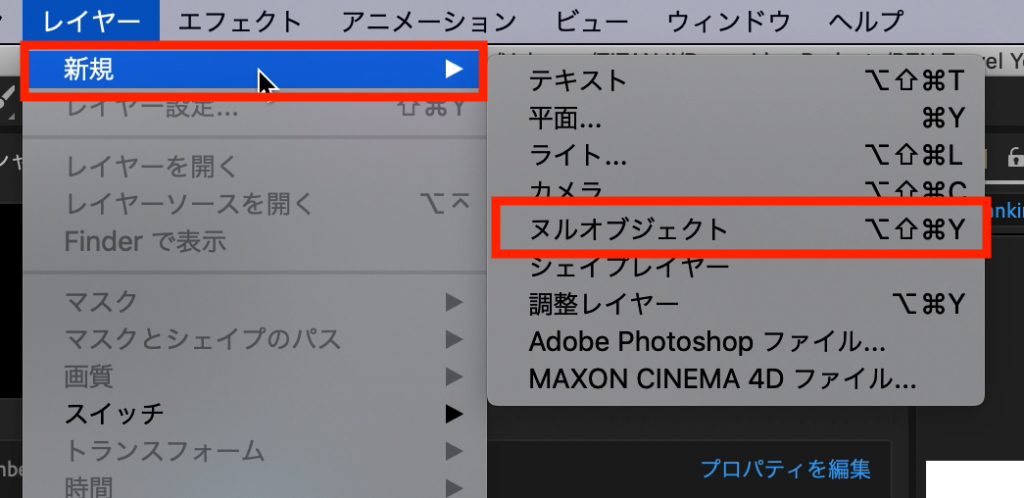Open the ビュー menu
This screenshot has width=1024, height=498.
[591, 21]
